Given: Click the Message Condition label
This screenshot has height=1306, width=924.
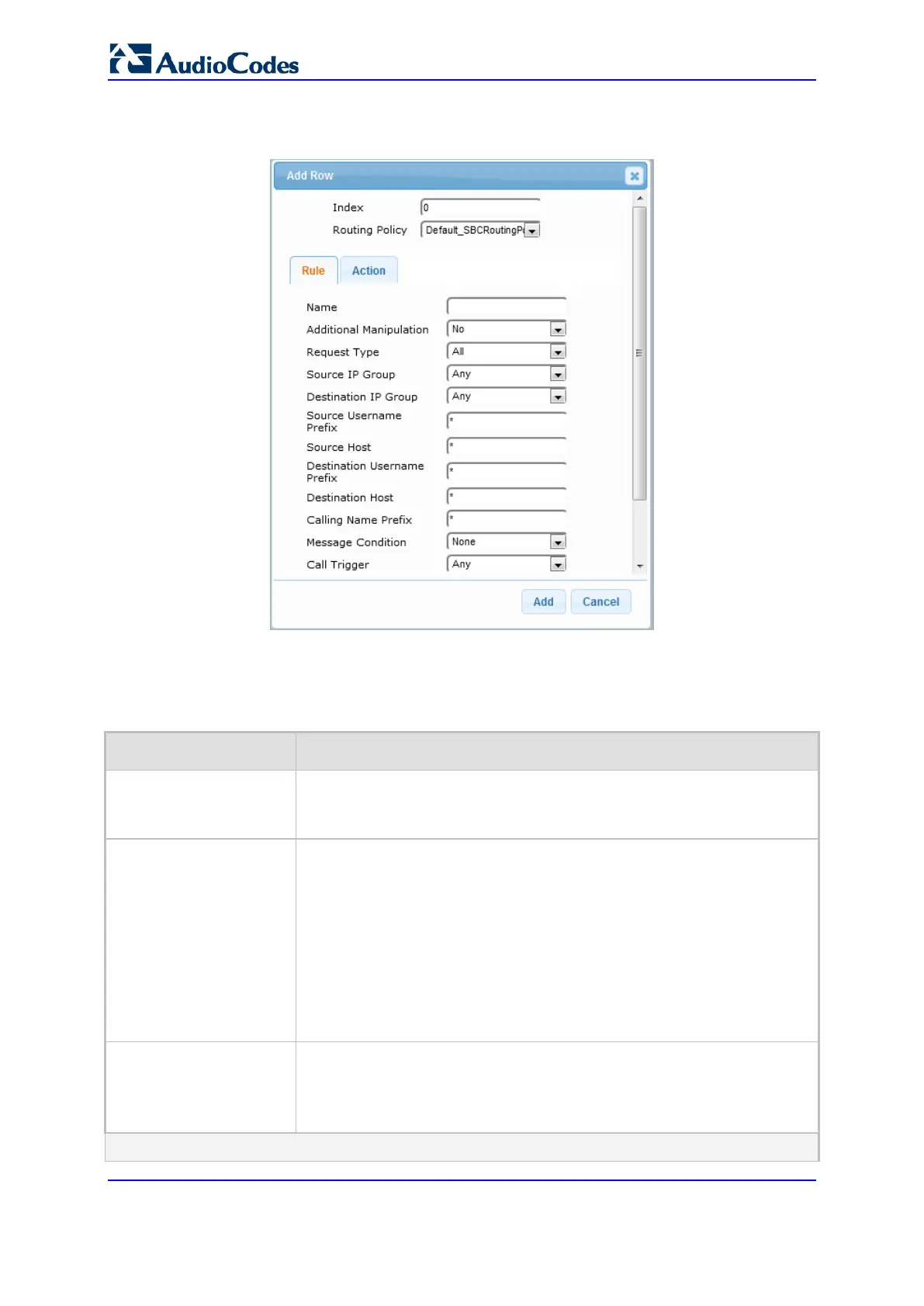Looking at the screenshot, I should (356, 542).
